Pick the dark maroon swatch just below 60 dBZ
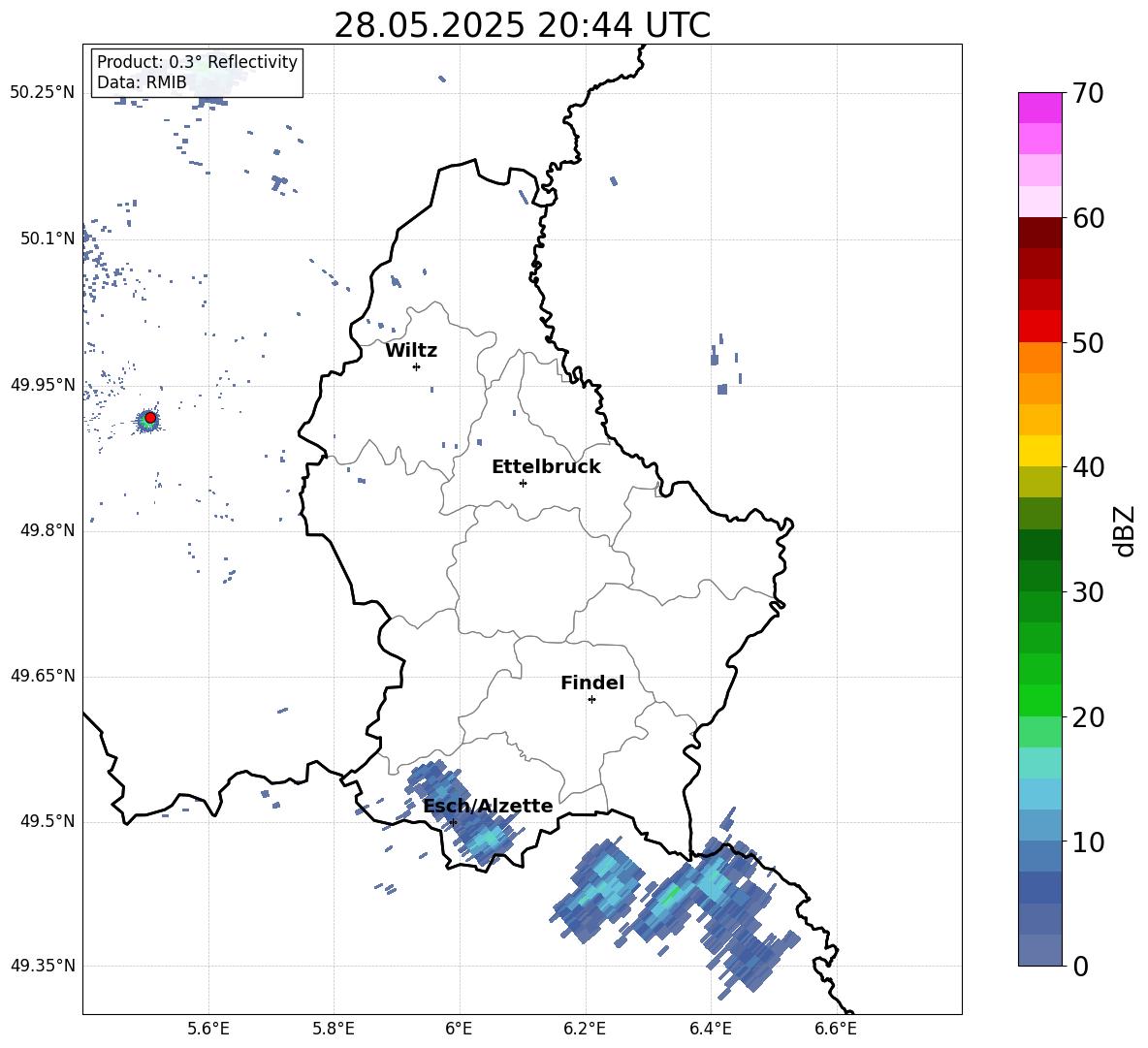1148x1048 pixels. click(x=1039, y=233)
